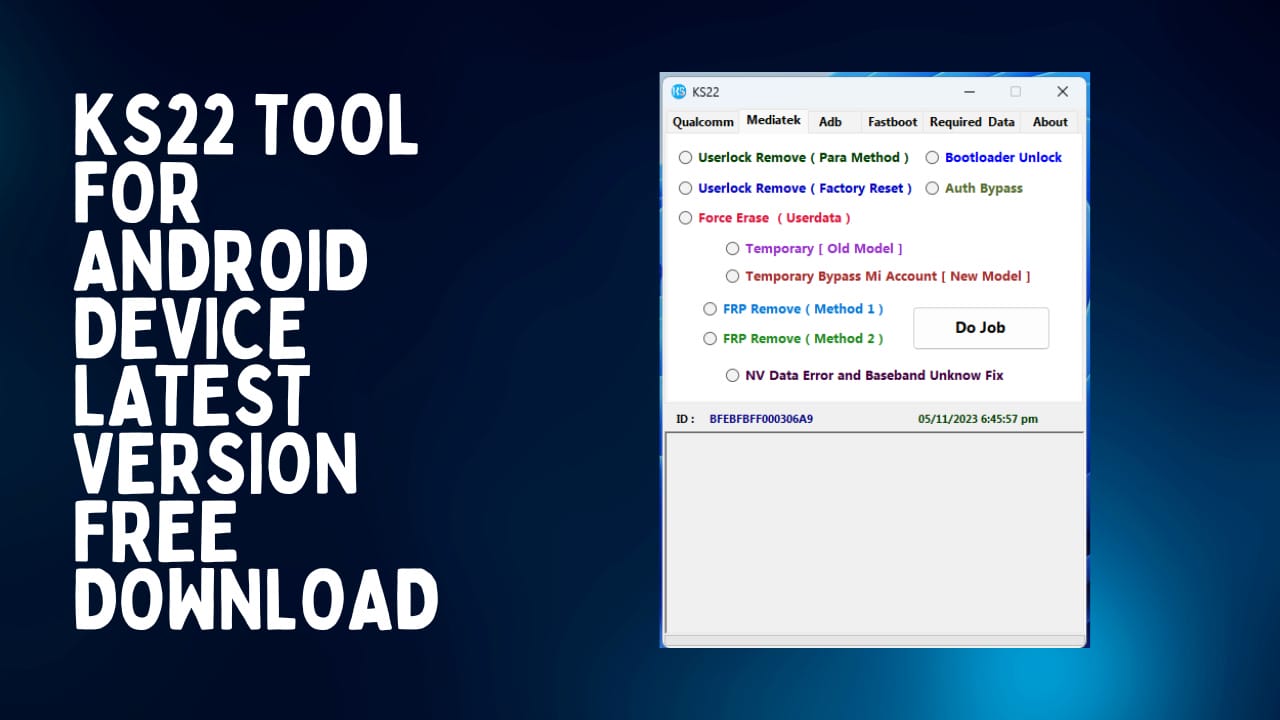Click the ID : label

coord(685,419)
